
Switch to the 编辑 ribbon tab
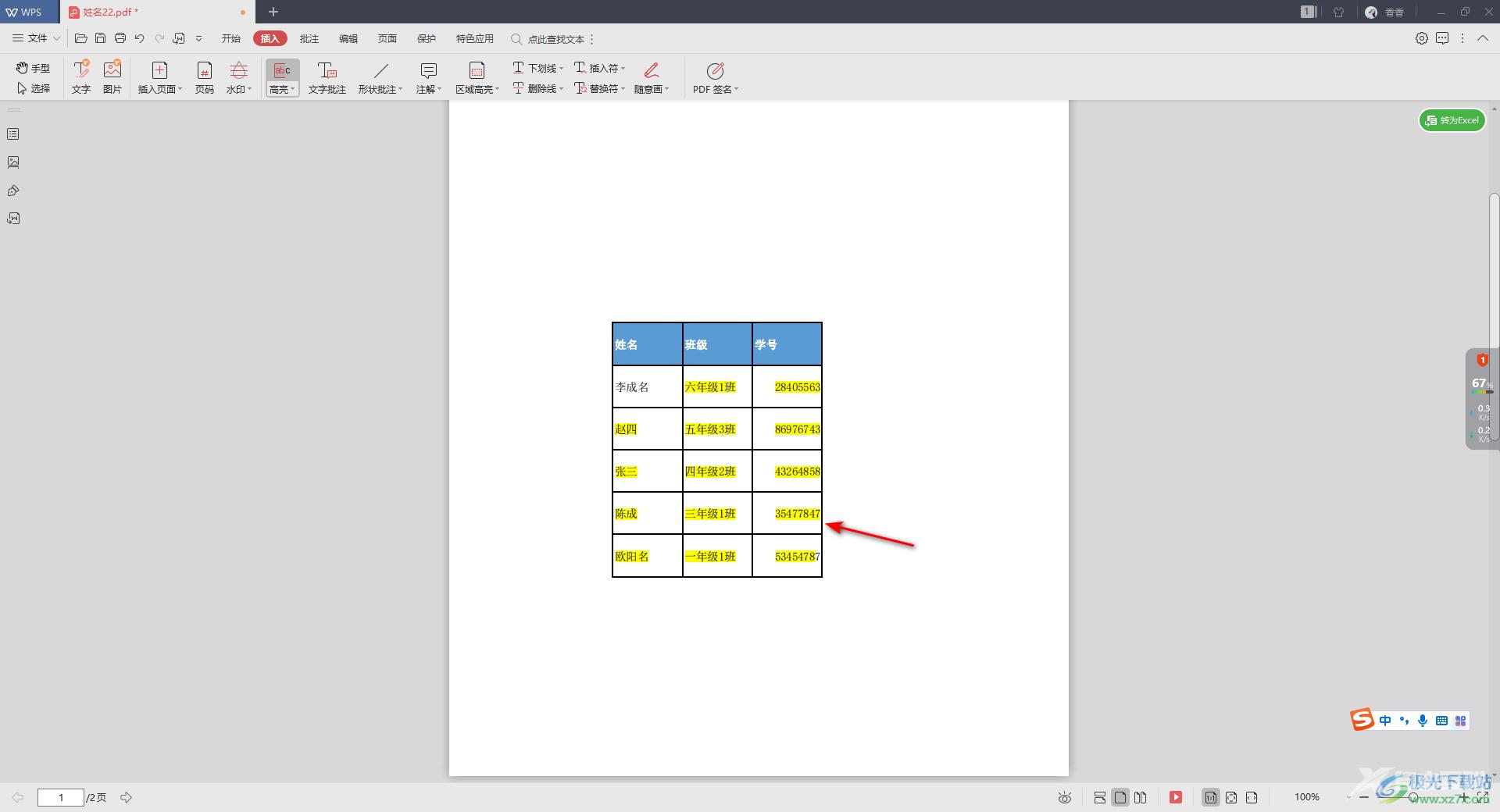coord(348,38)
